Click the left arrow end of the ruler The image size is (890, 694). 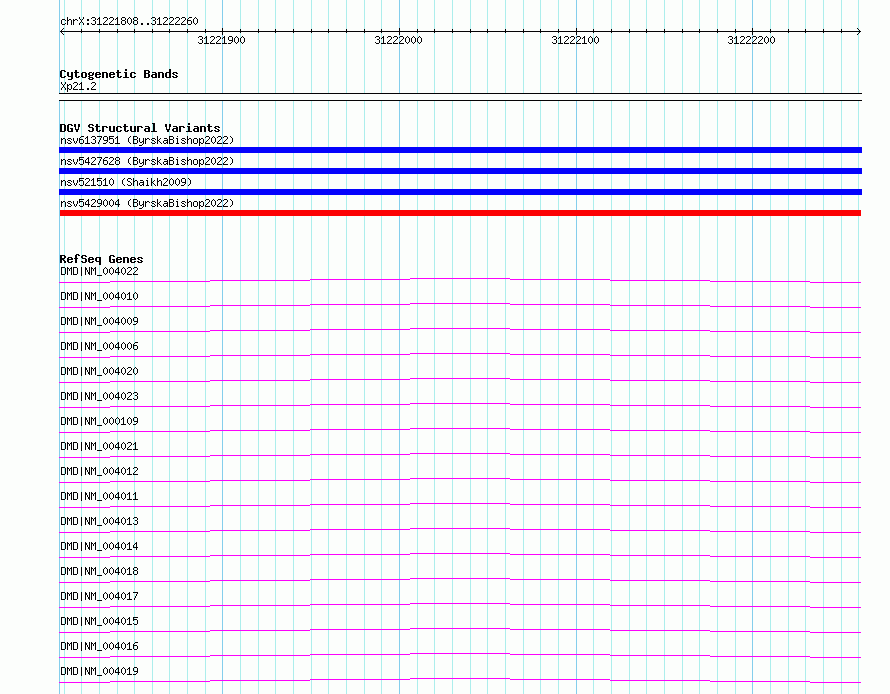pos(62,31)
